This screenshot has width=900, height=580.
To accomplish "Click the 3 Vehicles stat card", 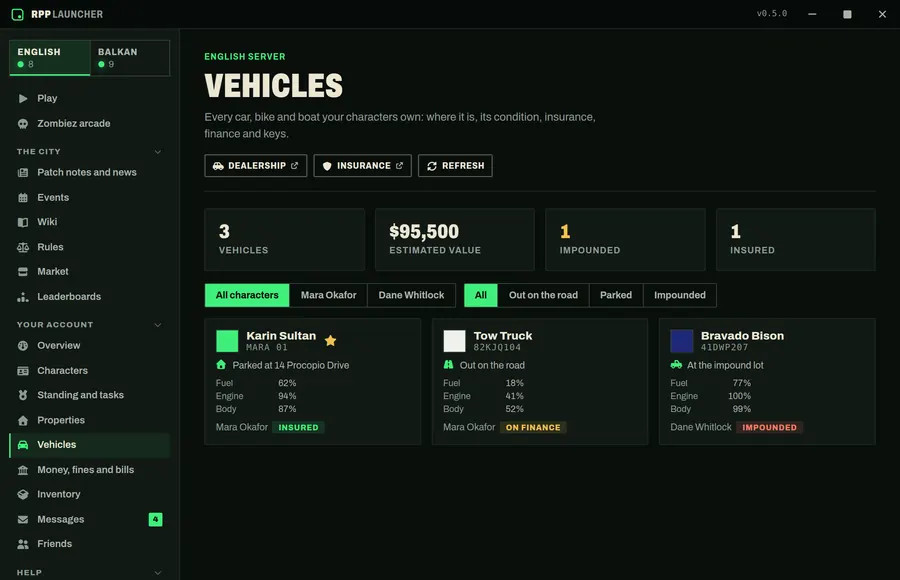I will pyautogui.click(x=285, y=239).
